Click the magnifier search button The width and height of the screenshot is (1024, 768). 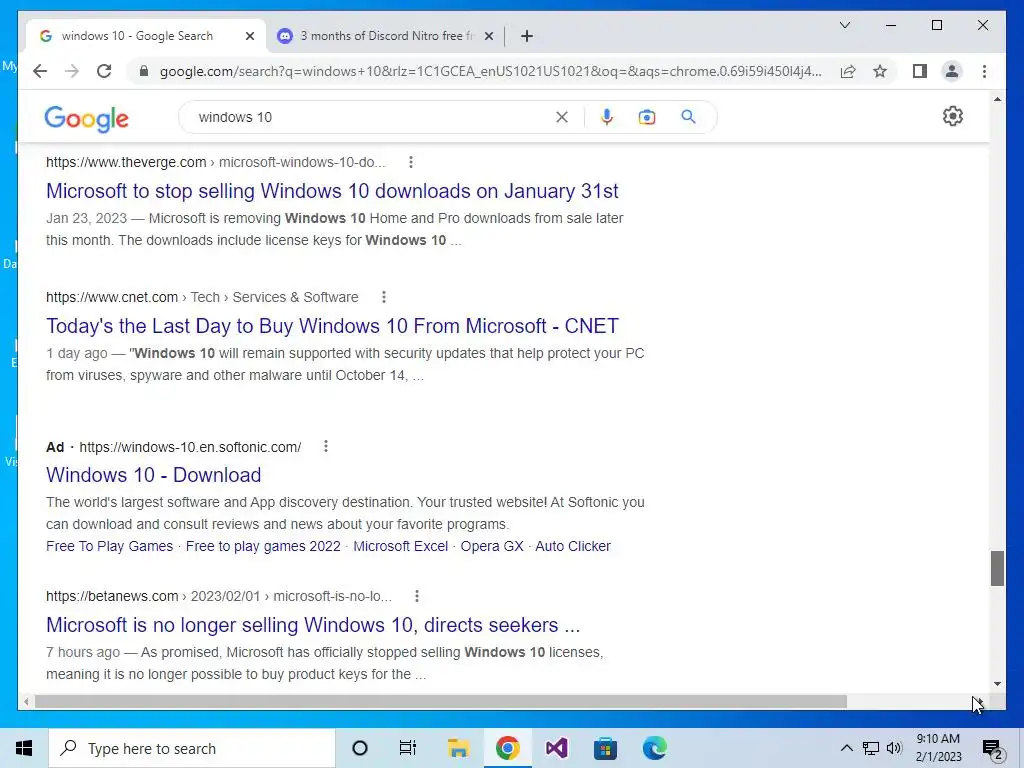pos(688,117)
